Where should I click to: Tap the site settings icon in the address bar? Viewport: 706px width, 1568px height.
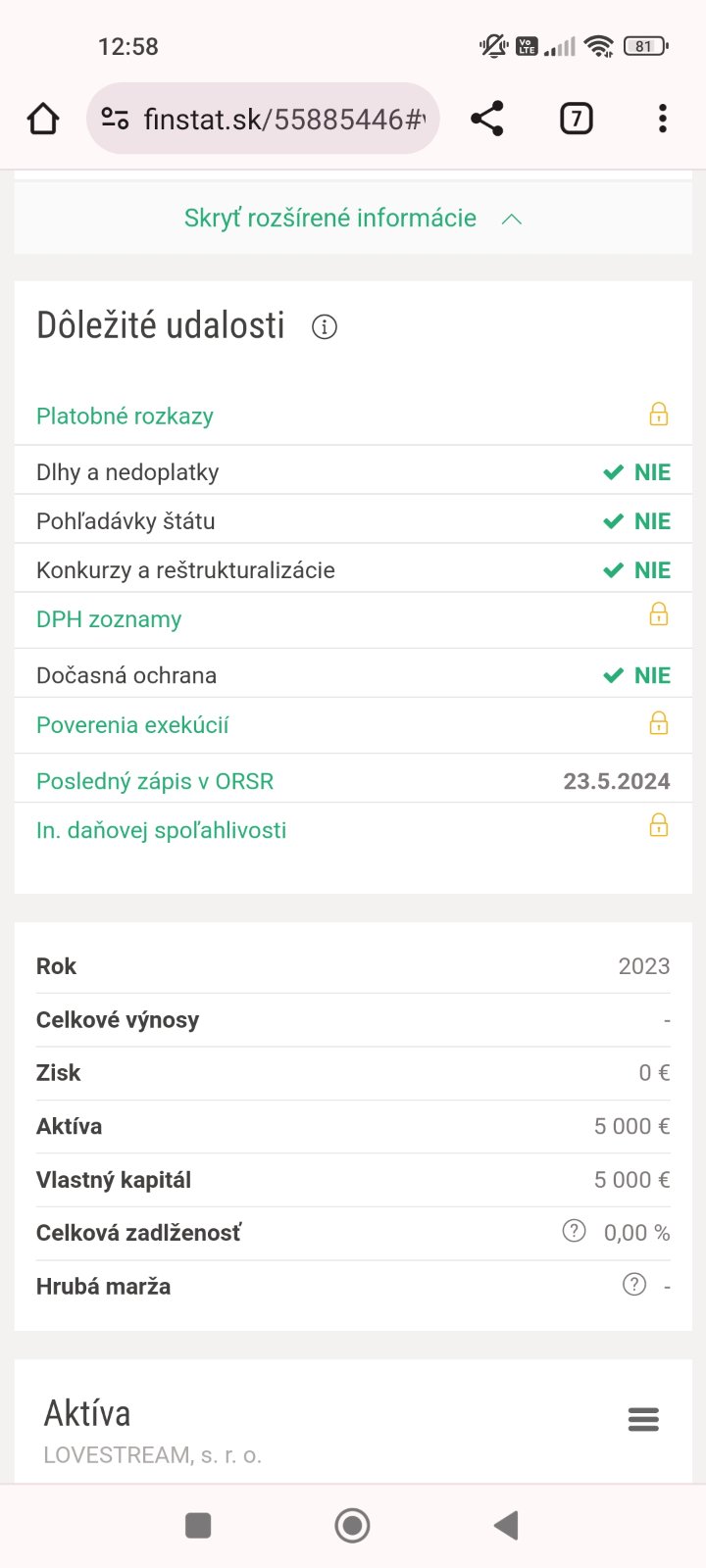click(116, 120)
